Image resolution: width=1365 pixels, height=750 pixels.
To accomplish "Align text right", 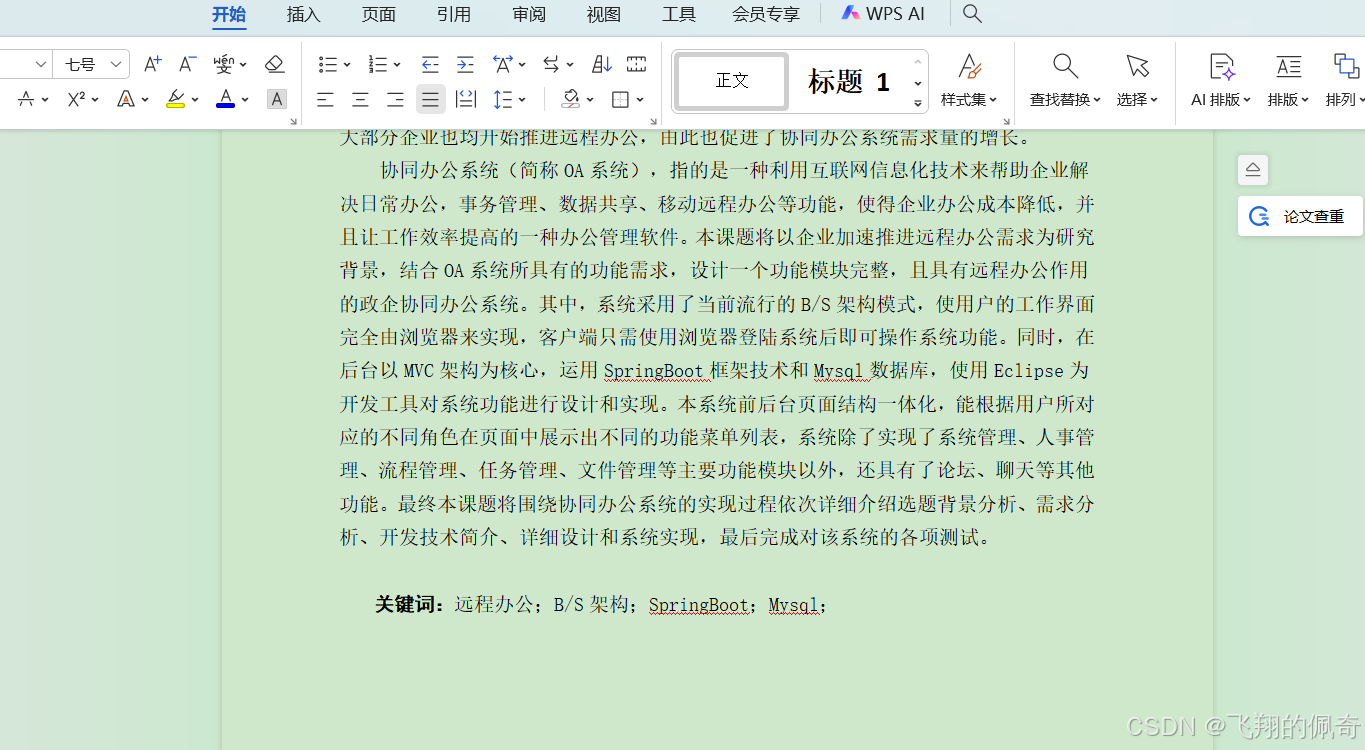I will (x=395, y=99).
